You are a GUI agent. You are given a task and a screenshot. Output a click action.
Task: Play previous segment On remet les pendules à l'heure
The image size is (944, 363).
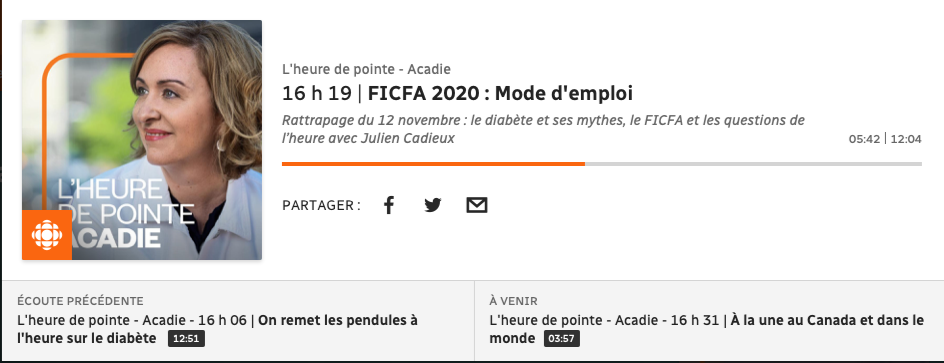click(x=217, y=329)
